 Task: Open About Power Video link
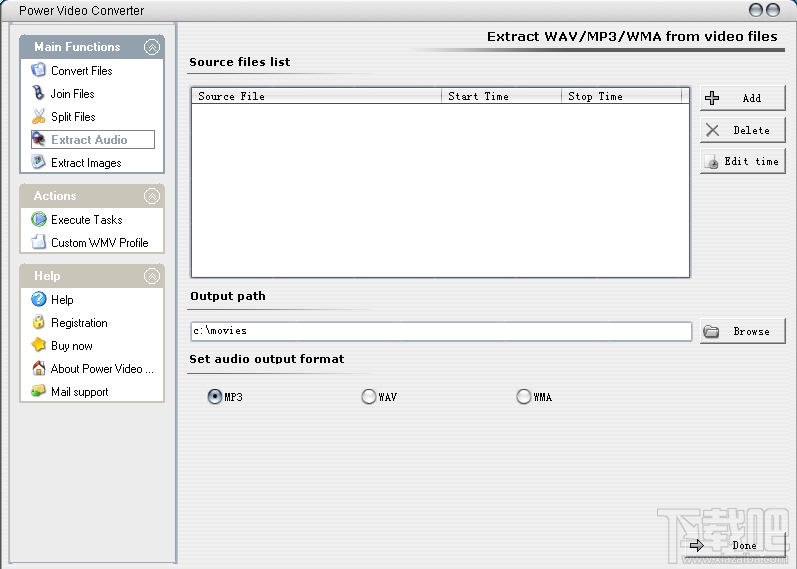click(102, 369)
